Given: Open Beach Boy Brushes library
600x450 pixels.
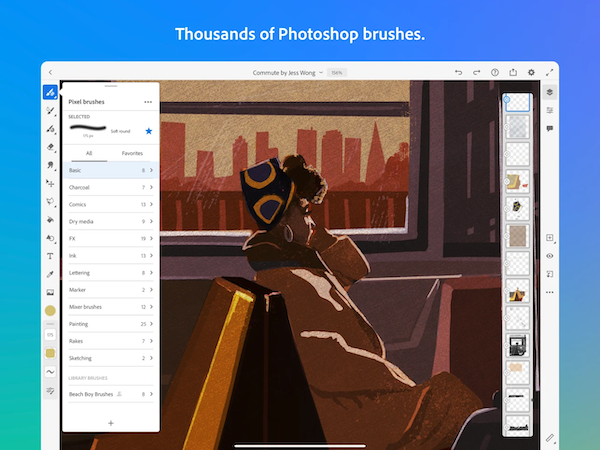Looking at the screenshot, I should (x=111, y=394).
